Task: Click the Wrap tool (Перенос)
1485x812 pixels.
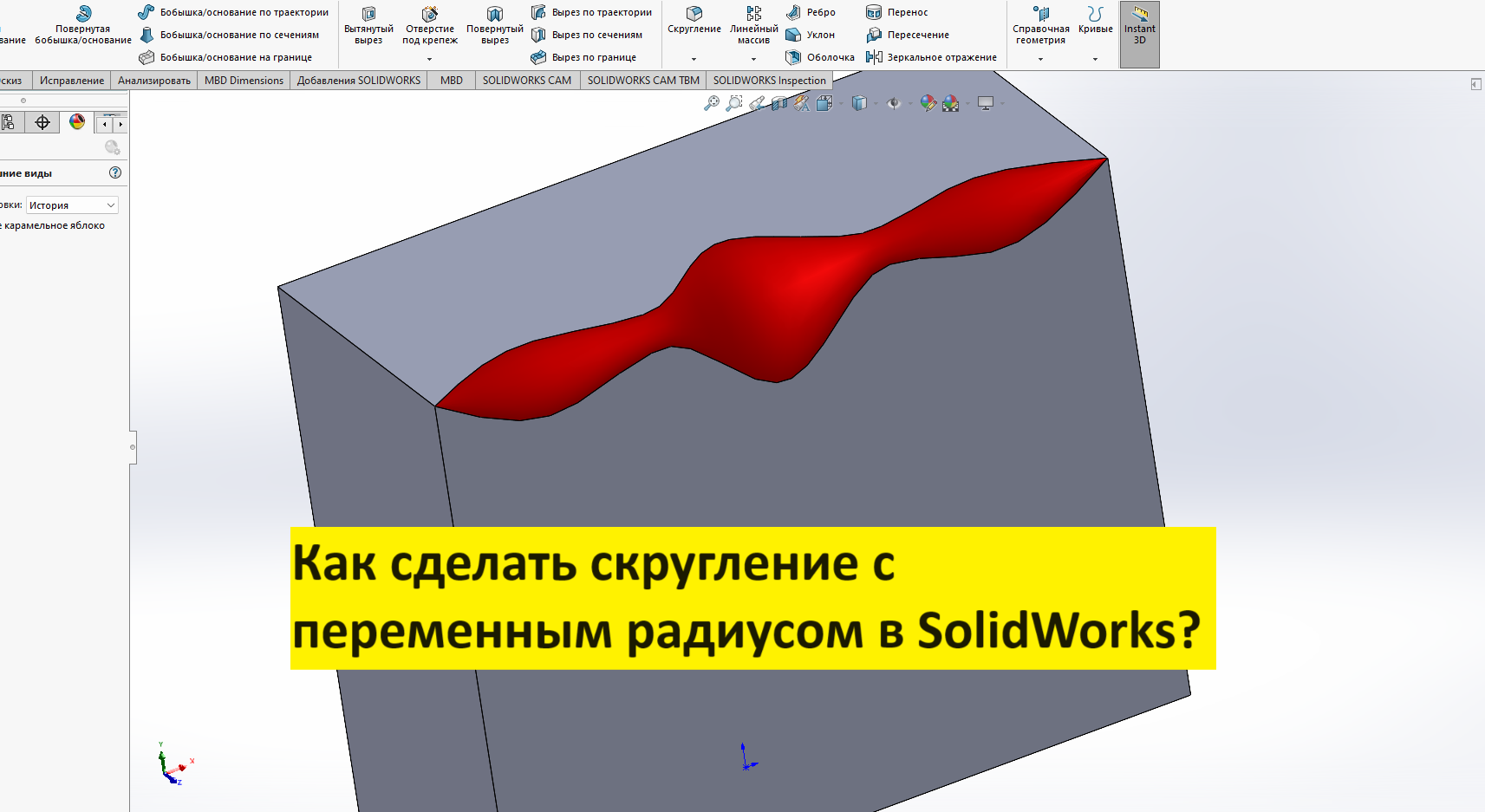Action: [x=896, y=12]
